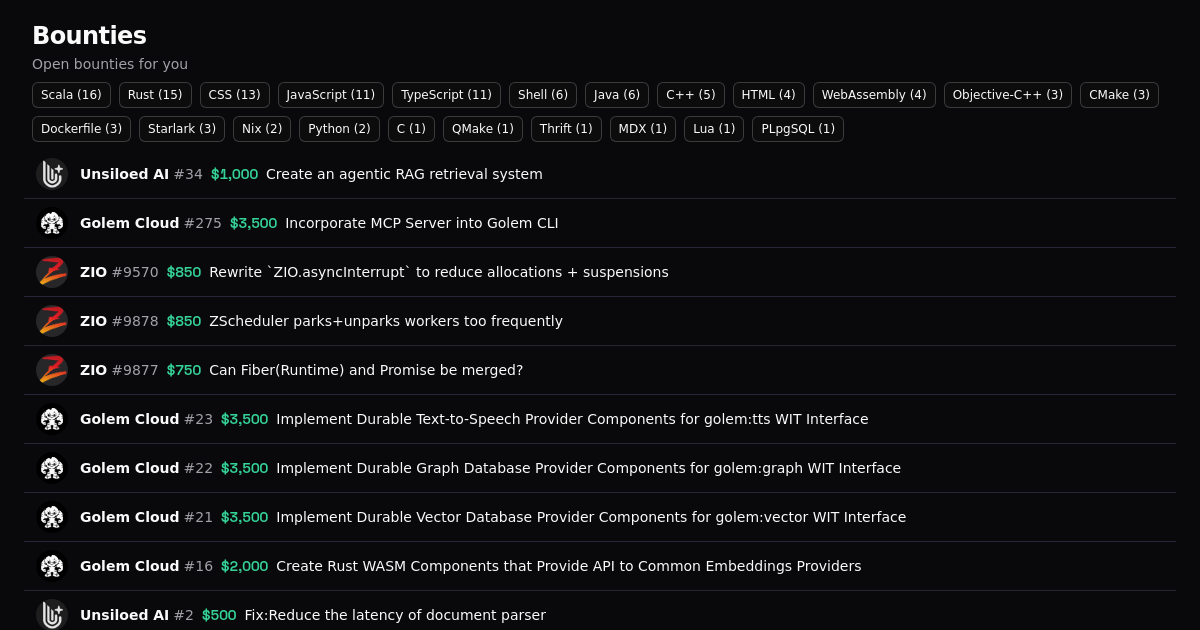Choose the PLpgSQL (1) tag
The height and width of the screenshot is (630, 1200).
tap(798, 129)
